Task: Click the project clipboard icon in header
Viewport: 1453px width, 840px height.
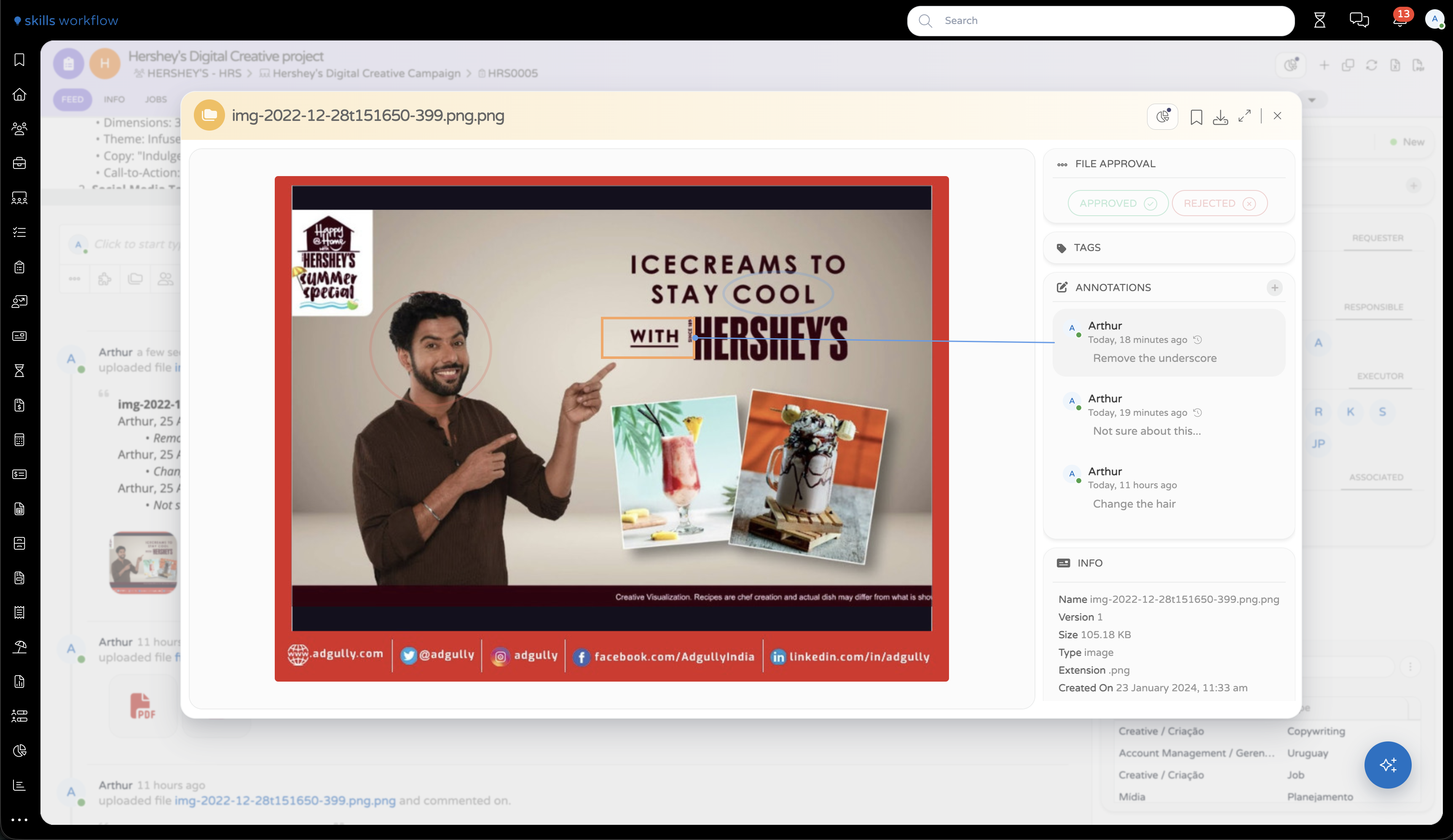Action: coord(69,64)
